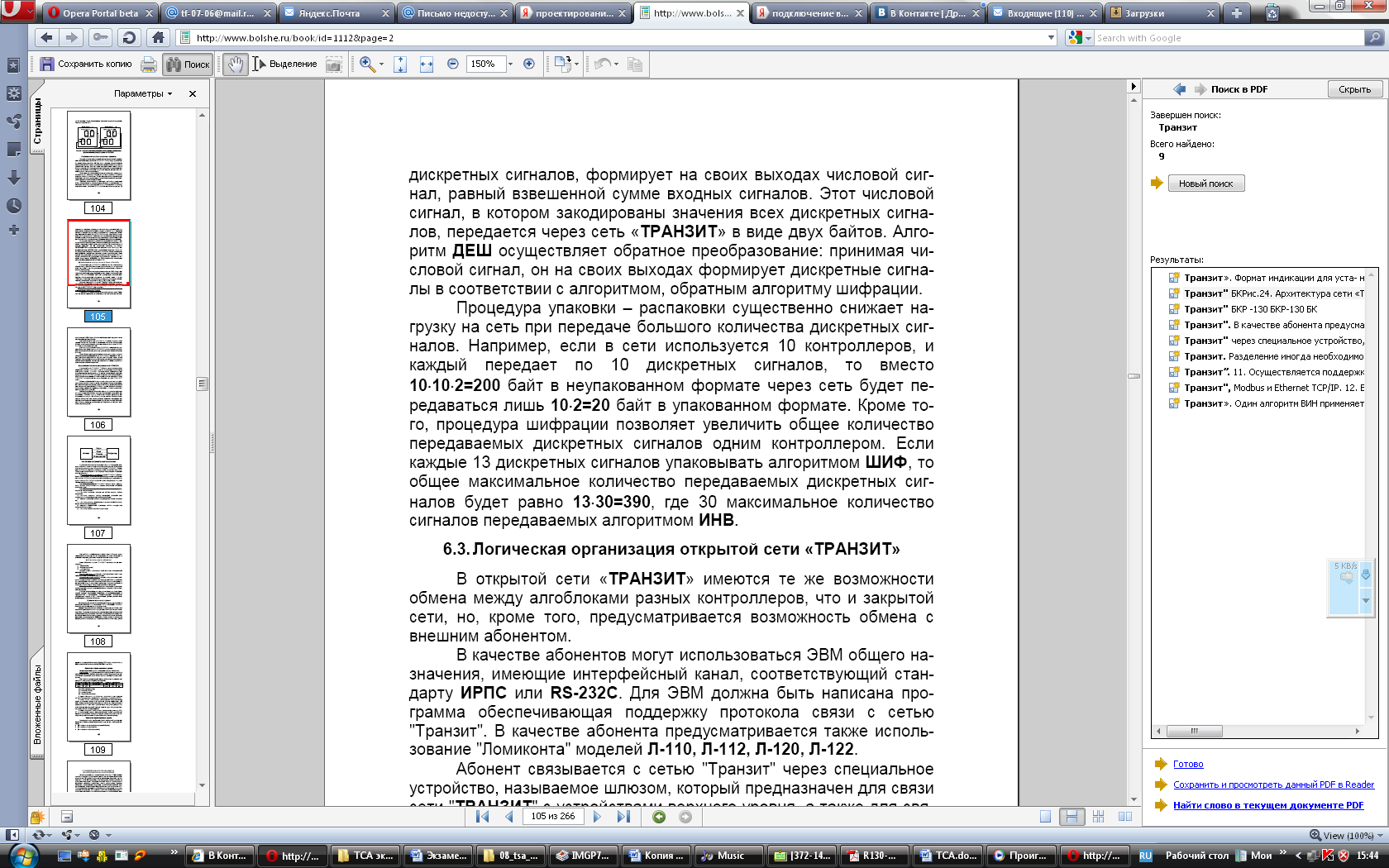
Task: Select result 'Транзит». Один алгоритм ВИН'
Action: (x=1267, y=403)
